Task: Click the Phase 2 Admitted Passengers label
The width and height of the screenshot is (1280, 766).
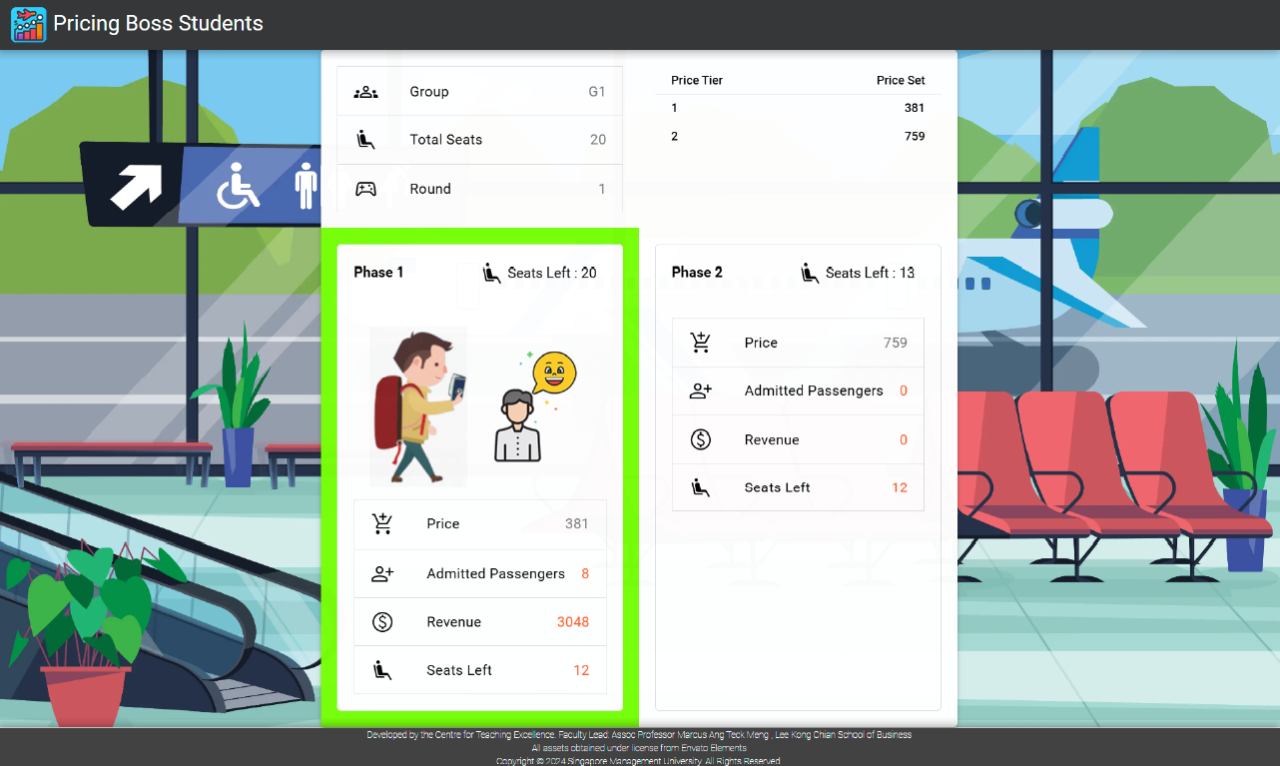Action: tap(814, 391)
